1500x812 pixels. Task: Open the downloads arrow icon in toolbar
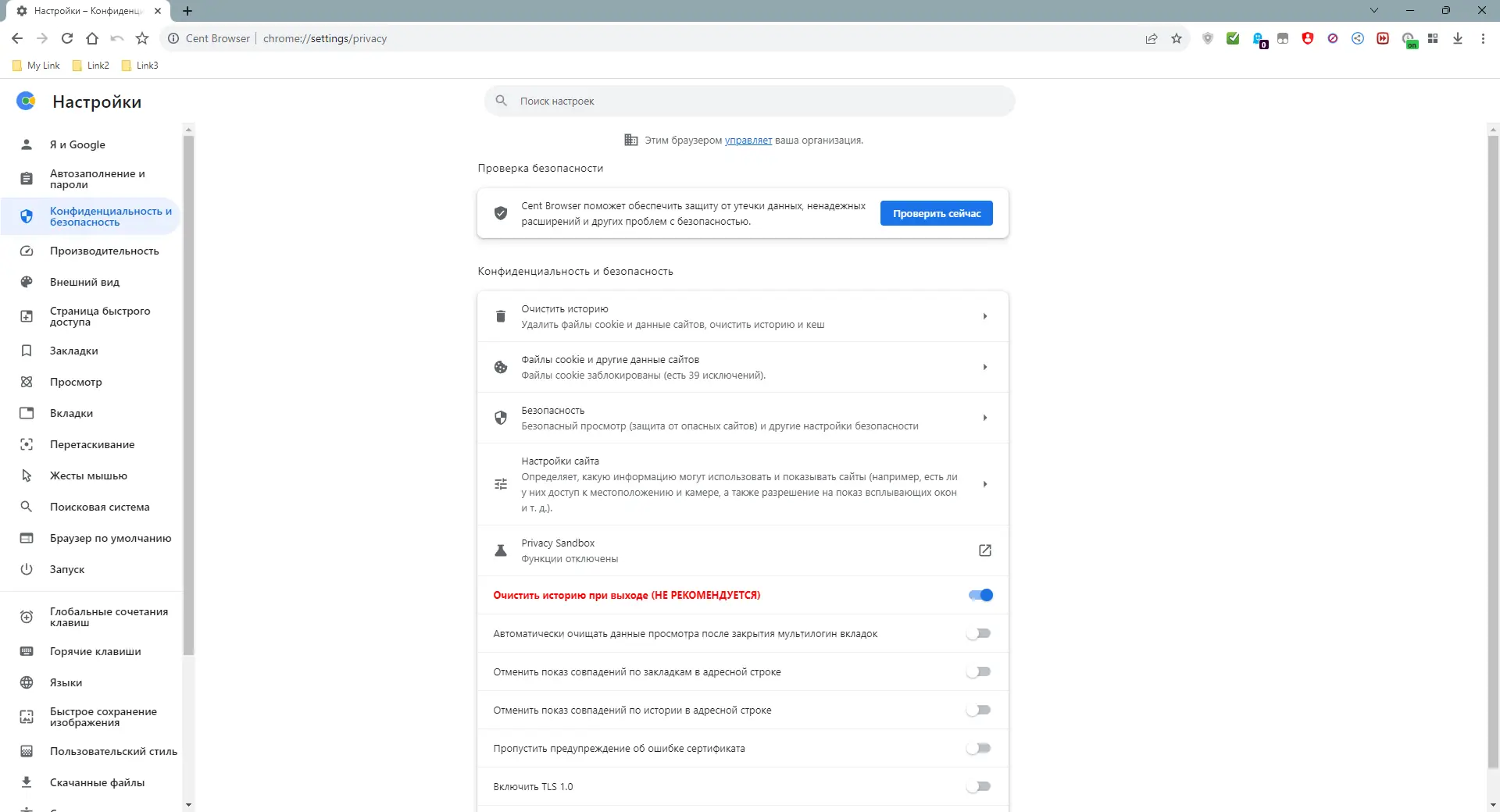coord(1458,38)
